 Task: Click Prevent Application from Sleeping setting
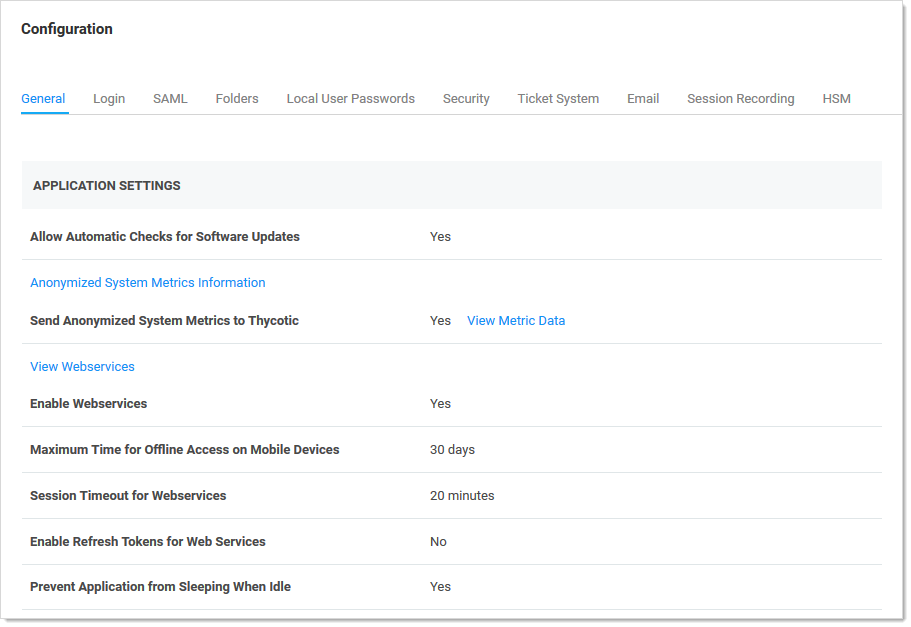coord(160,586)
